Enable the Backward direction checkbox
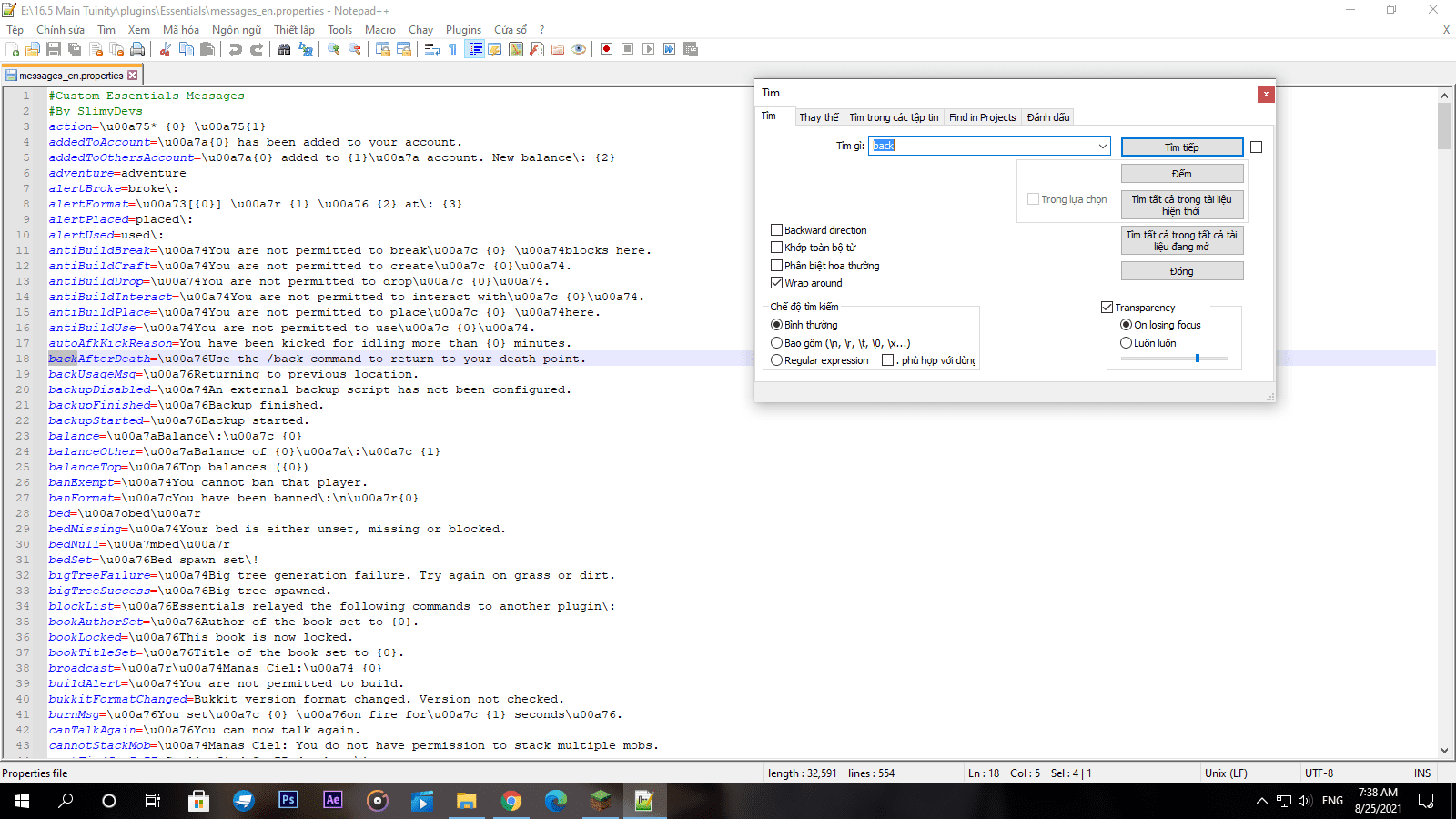The height and width of the screenshot is (819, 1456). coord(777,230)
